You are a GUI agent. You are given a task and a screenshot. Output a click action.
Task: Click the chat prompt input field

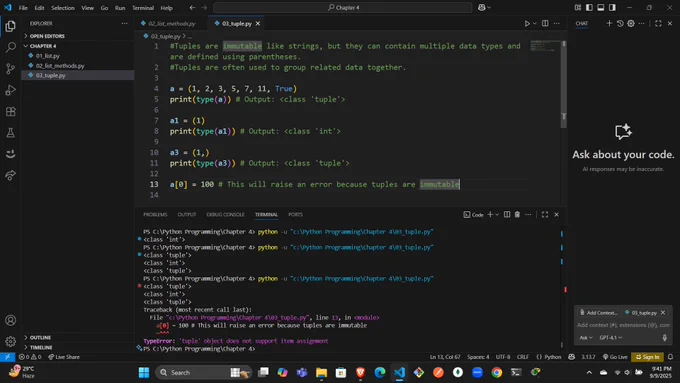pyautogui.click(x=623, y=325)
